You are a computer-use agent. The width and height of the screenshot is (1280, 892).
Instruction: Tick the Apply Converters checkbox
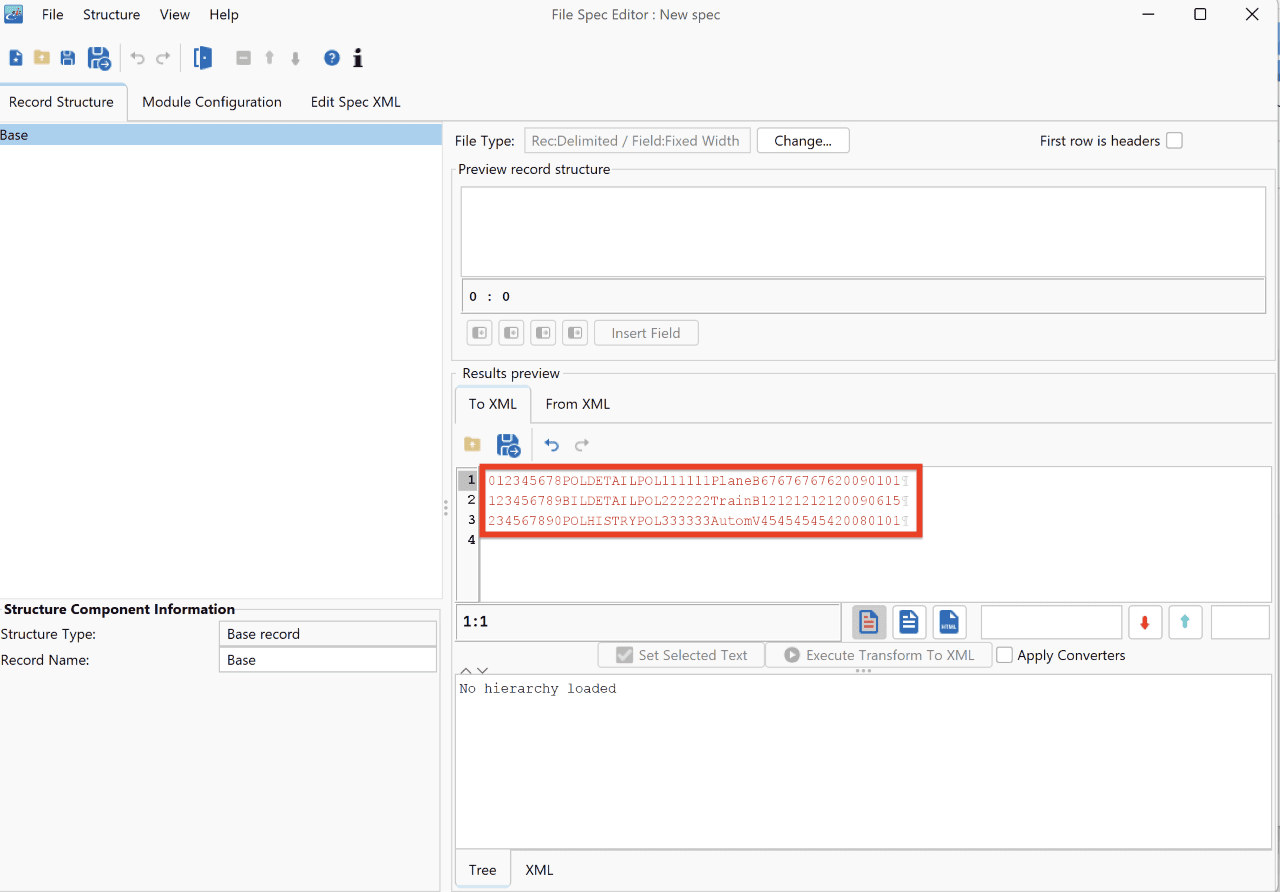pos(1005,655)
